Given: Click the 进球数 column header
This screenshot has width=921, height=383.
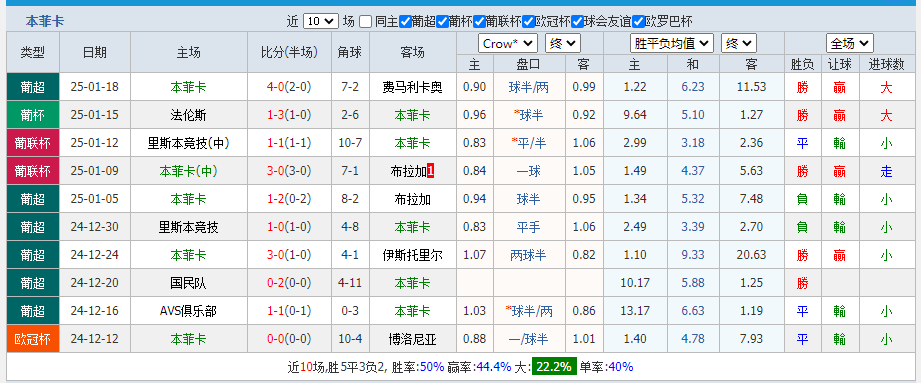Looking at the screenshot, I should [886, 65].
